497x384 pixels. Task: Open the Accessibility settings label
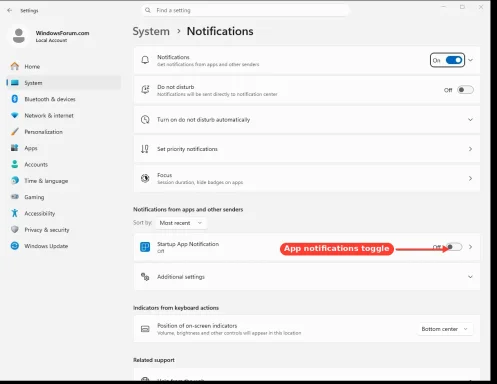pos(40,213)
